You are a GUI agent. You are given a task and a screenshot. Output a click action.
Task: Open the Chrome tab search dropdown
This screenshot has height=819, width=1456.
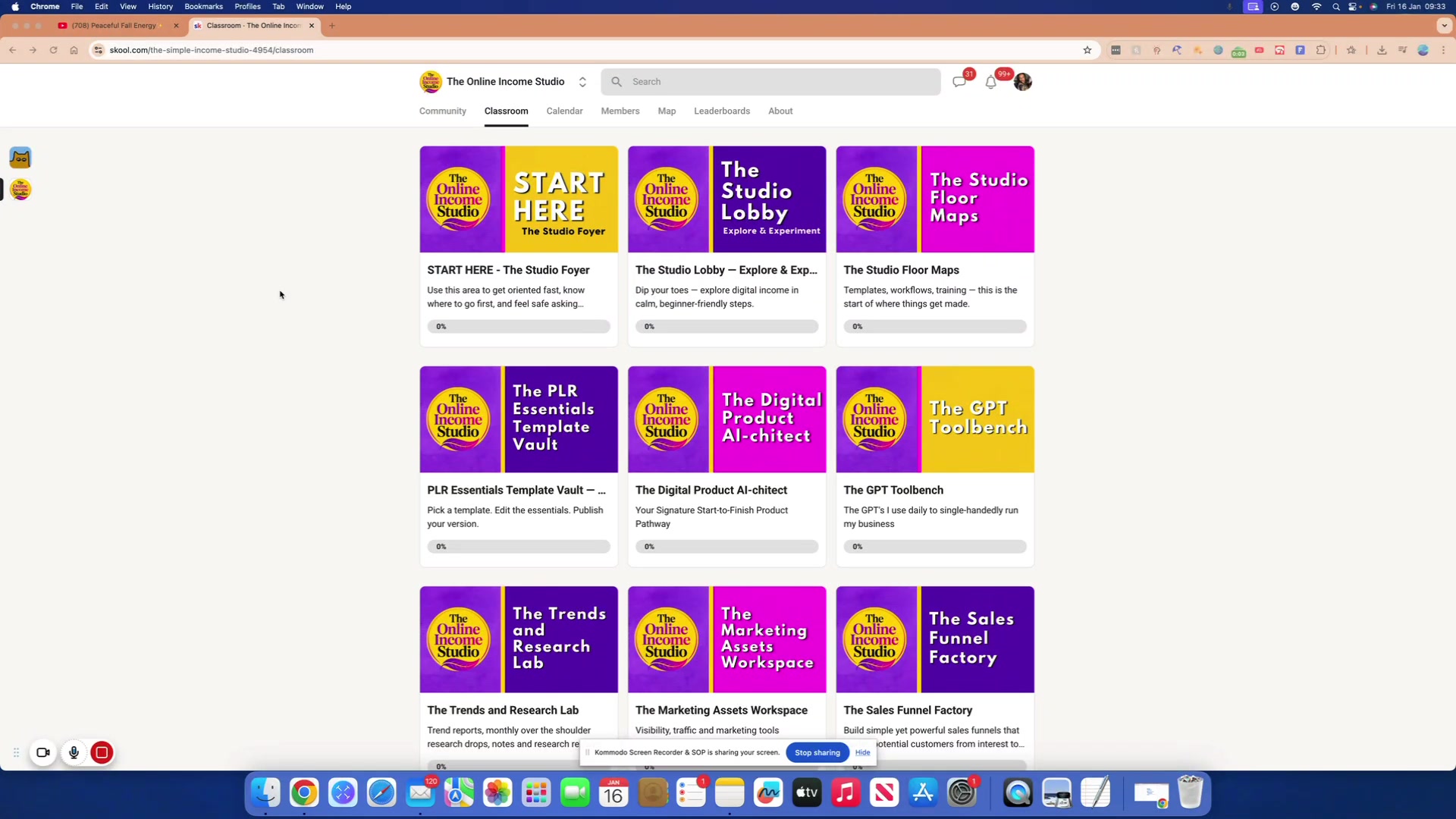coord(1444,25)
